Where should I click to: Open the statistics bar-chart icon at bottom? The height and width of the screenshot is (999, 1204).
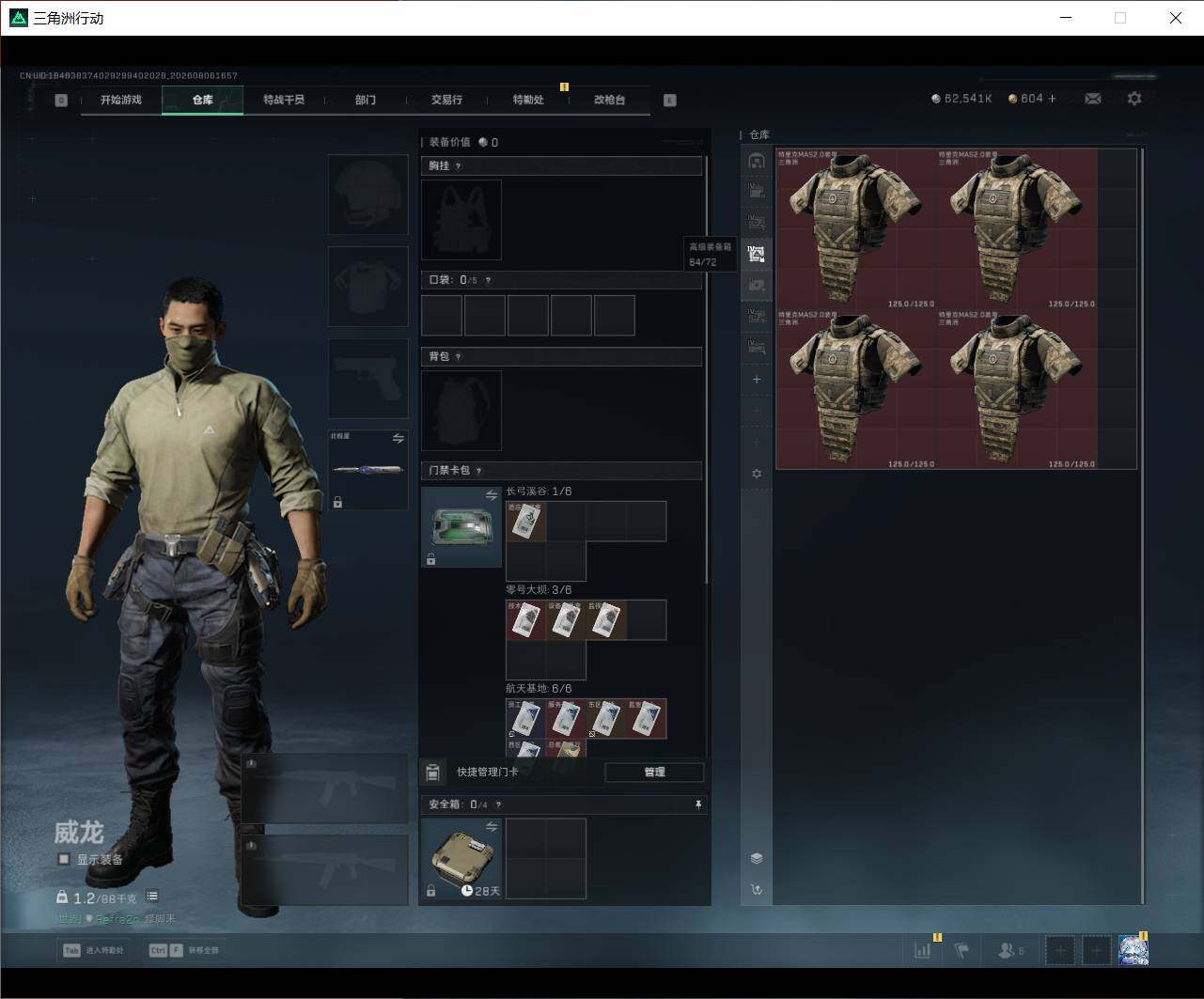922,950
